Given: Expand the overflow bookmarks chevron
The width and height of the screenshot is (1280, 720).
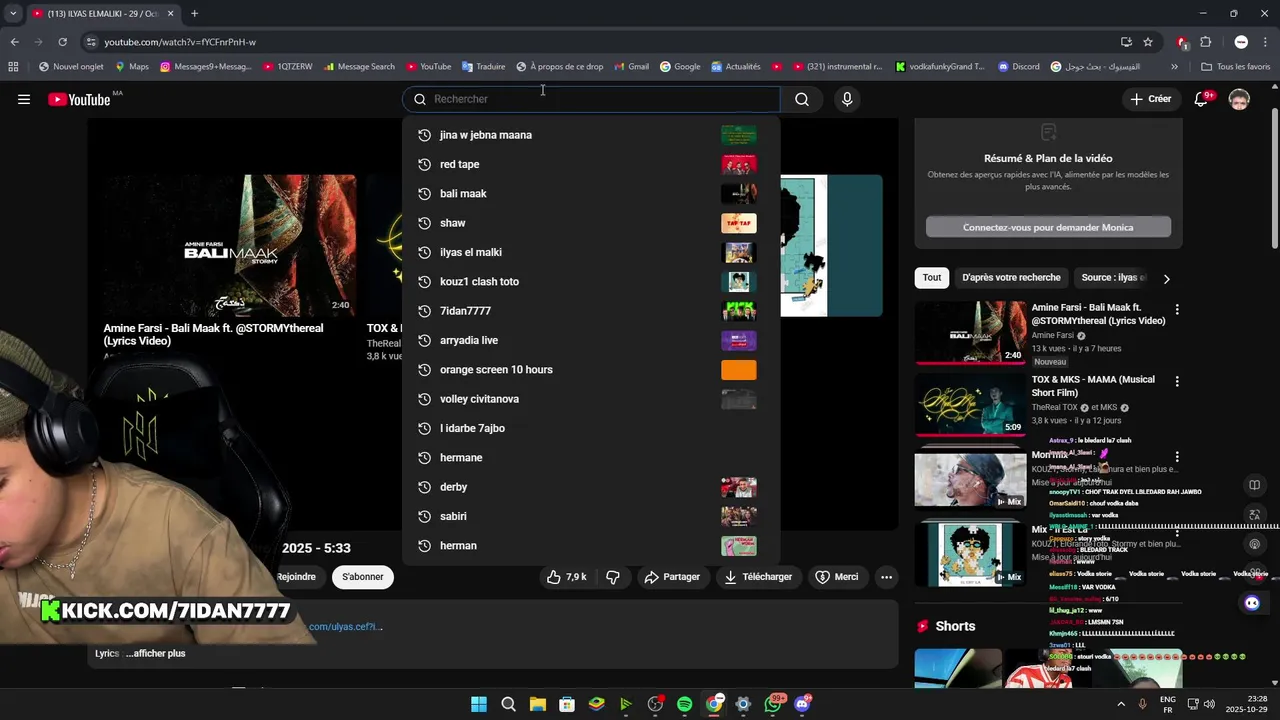Looking at the screenshot, I should [1174, 67].
